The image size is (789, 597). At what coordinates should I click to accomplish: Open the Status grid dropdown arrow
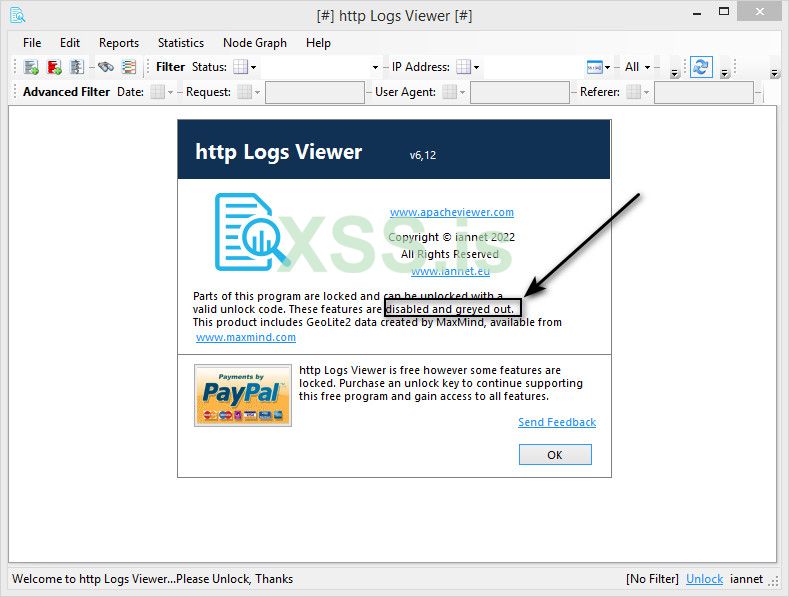point(254,67)
